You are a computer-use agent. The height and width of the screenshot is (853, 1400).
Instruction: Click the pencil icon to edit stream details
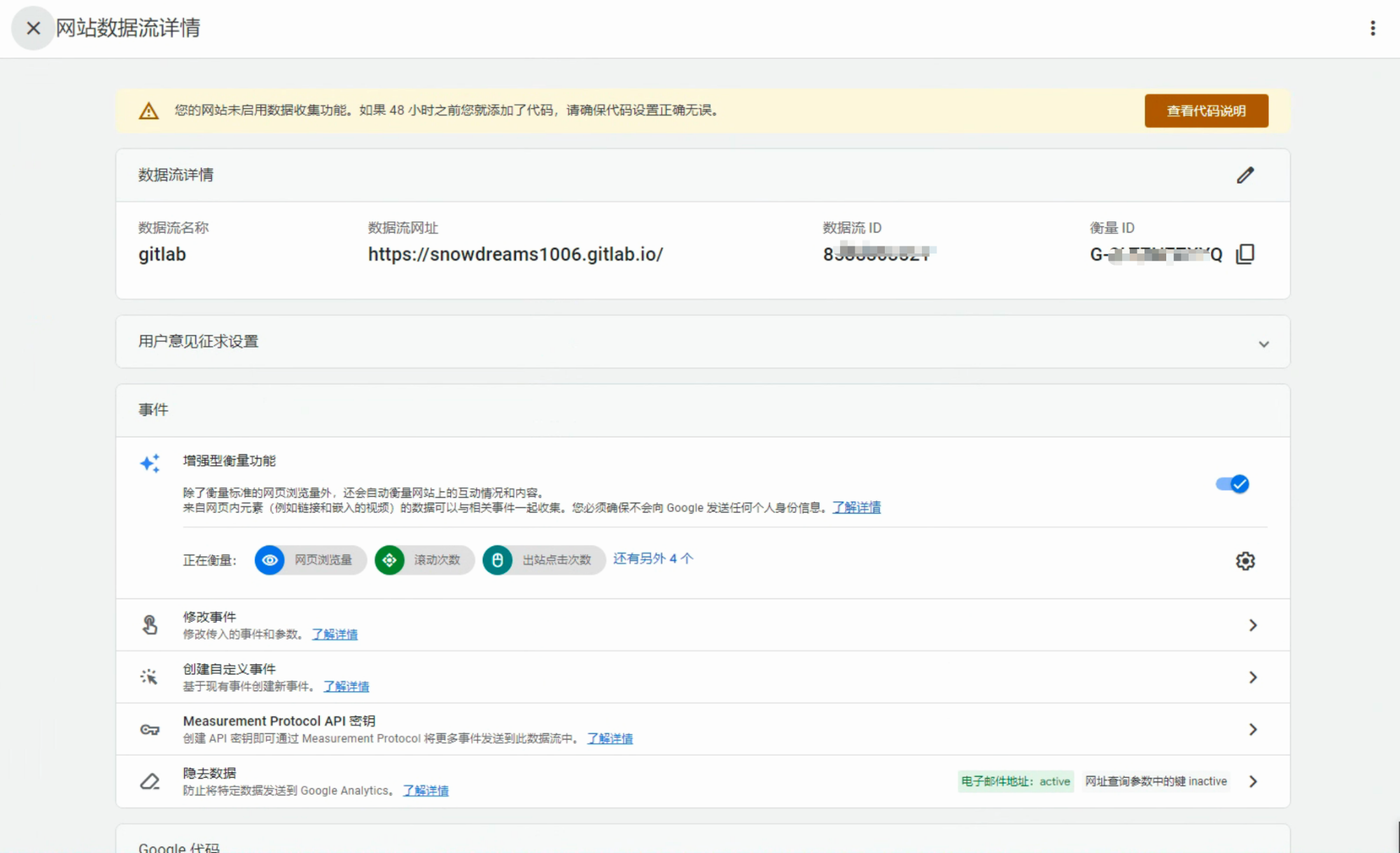(1245, 175)
